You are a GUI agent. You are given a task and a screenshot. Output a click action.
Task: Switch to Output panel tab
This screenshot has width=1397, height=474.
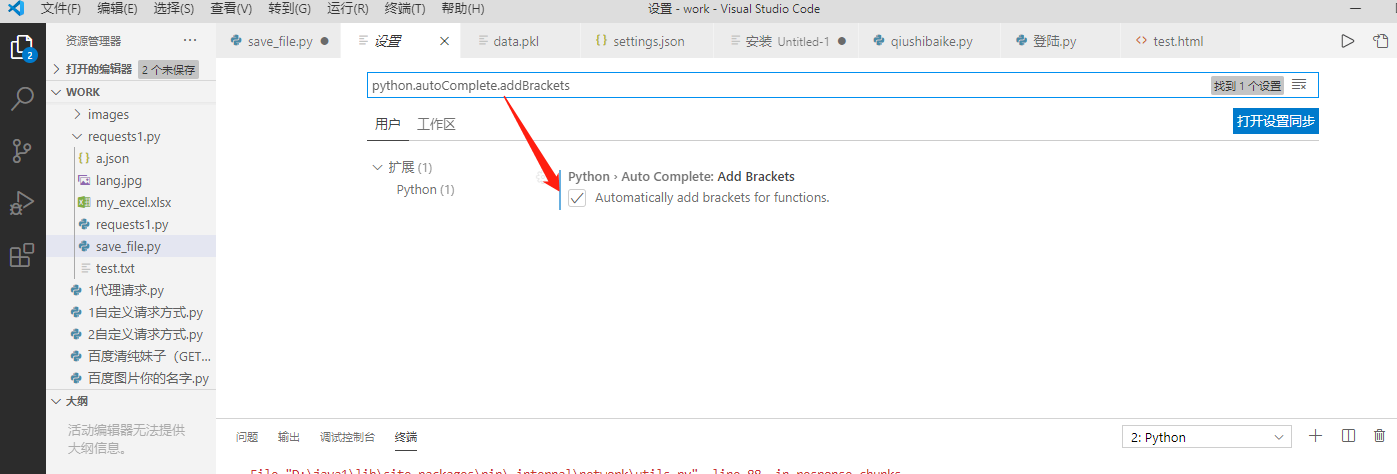coord(289,437)
